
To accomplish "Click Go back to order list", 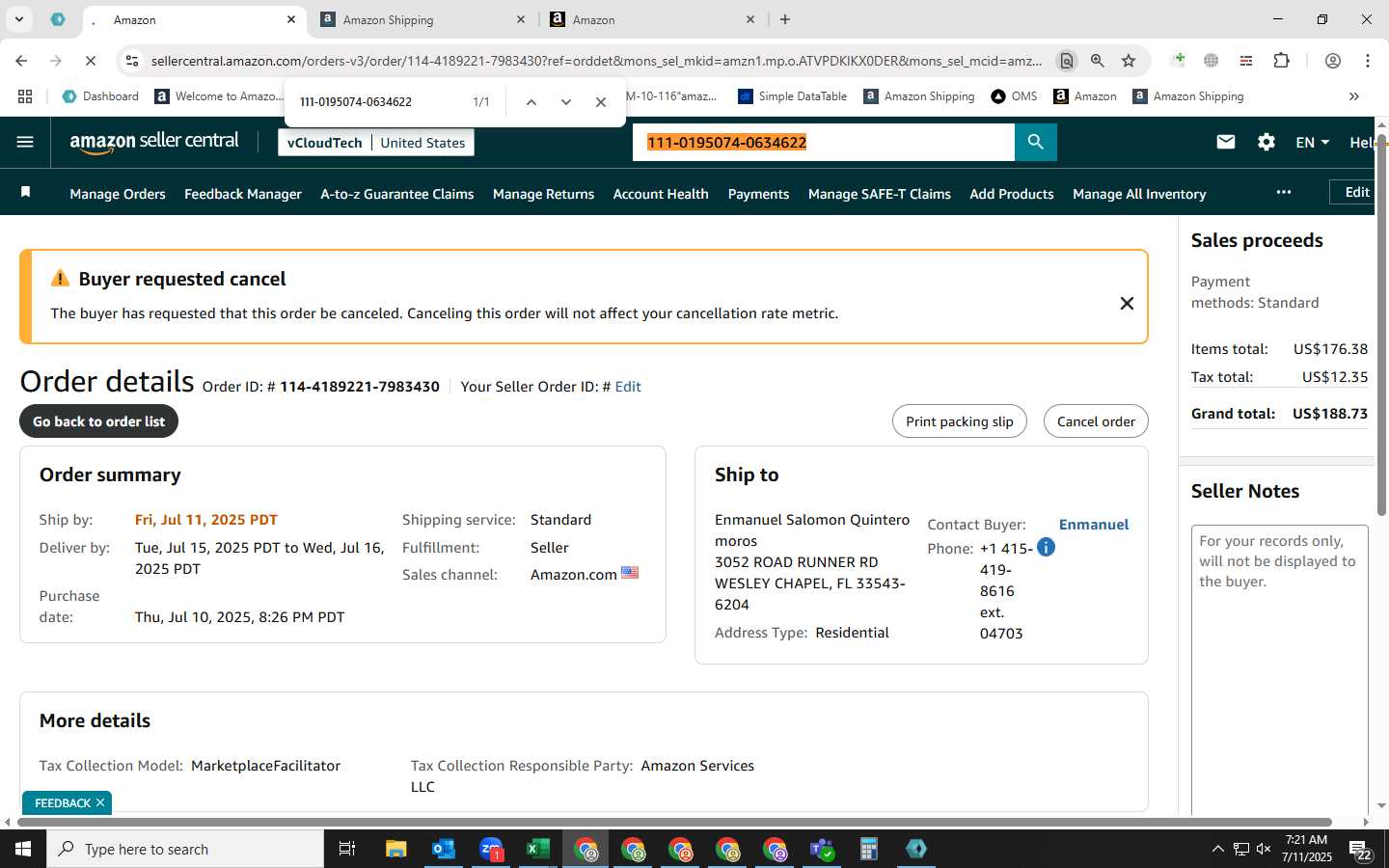I will [98, 421].
